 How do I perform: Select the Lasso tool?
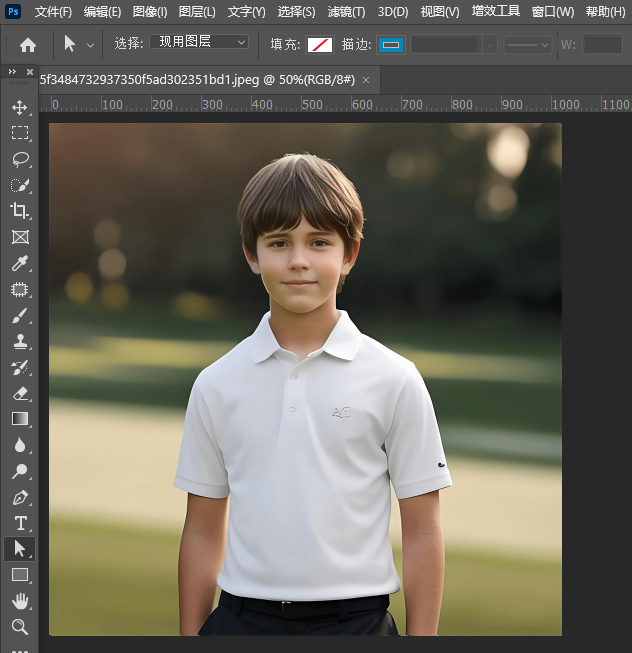point(20,159)
